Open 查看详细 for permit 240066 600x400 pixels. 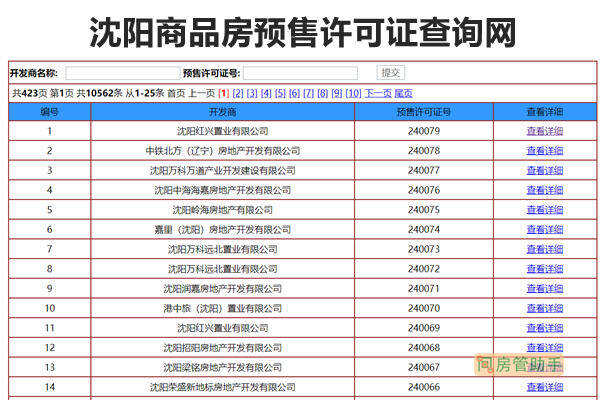point(545,387)
